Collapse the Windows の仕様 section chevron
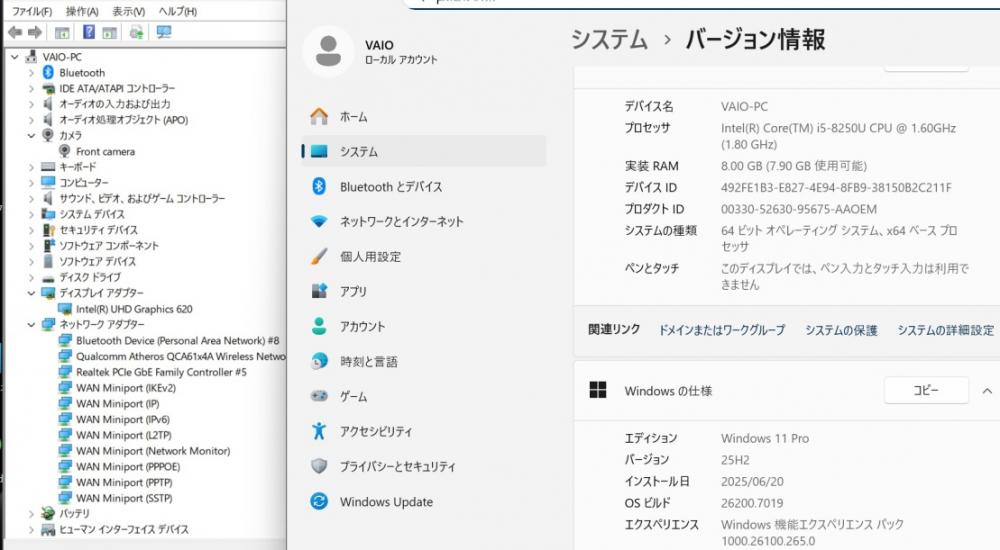This screenshot has height=550, width=1000. pos(987,390)
